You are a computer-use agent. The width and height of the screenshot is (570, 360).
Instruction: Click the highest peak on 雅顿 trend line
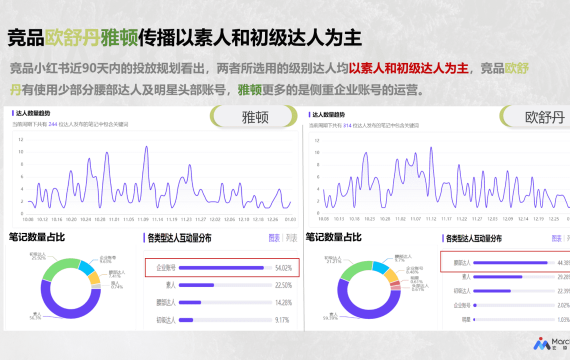(x=146, y=147)
